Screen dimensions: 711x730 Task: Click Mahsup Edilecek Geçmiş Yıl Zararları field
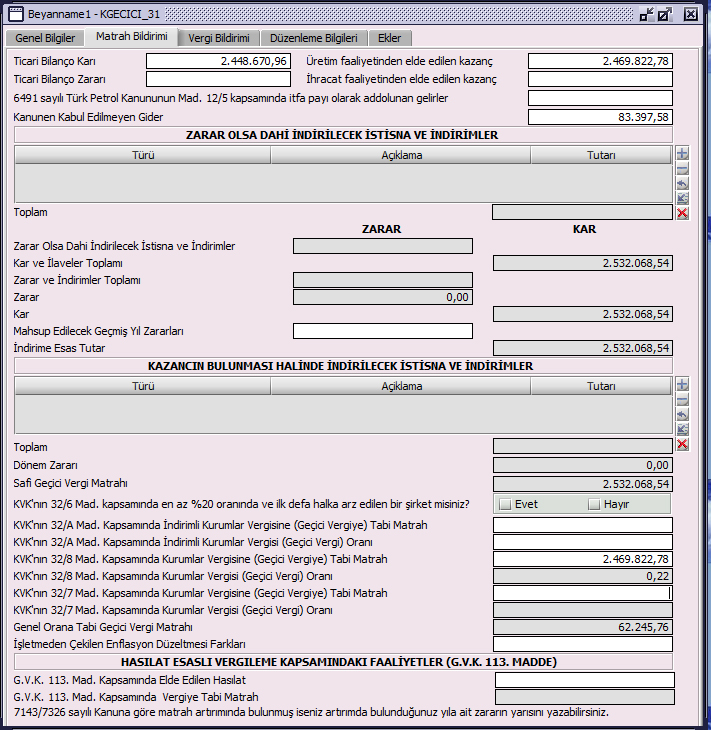pos(383,331)
